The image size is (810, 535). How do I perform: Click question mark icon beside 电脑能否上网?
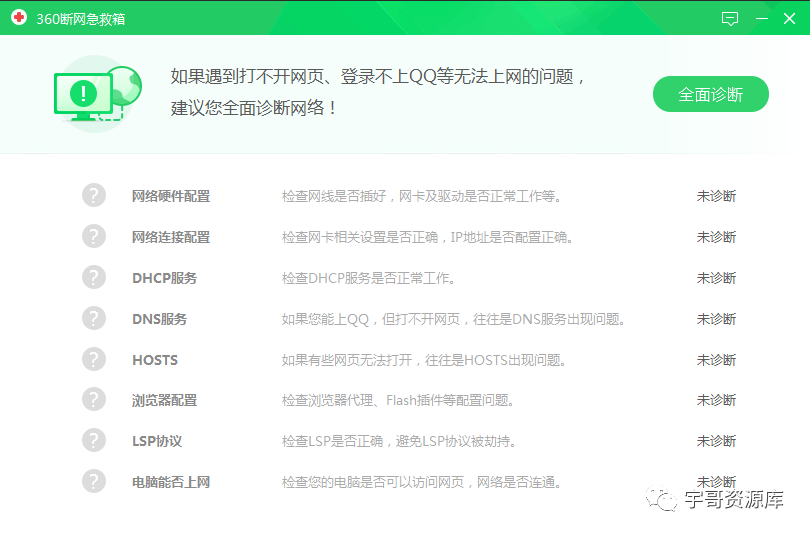tap(94, 481)
